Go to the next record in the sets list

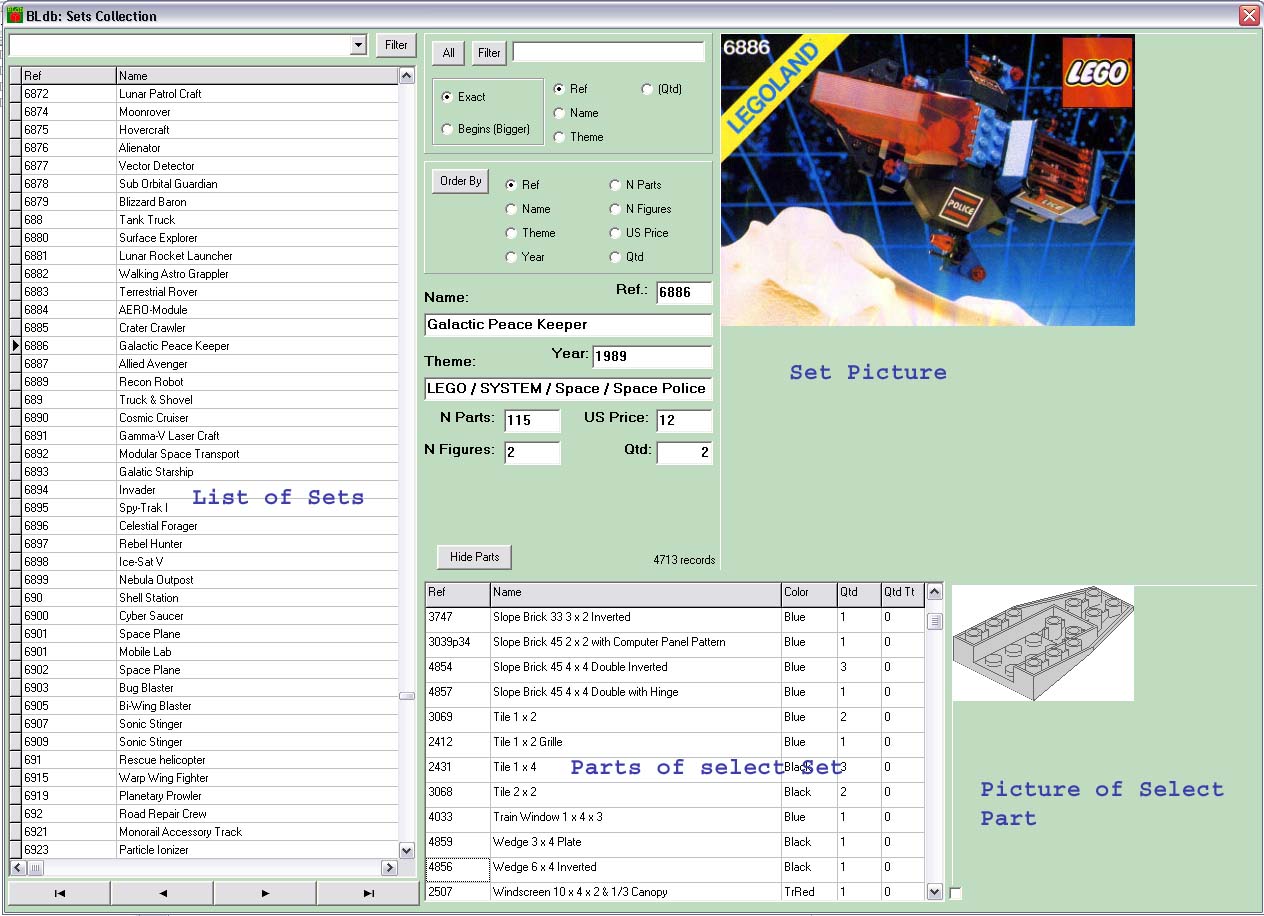(265, 893)
